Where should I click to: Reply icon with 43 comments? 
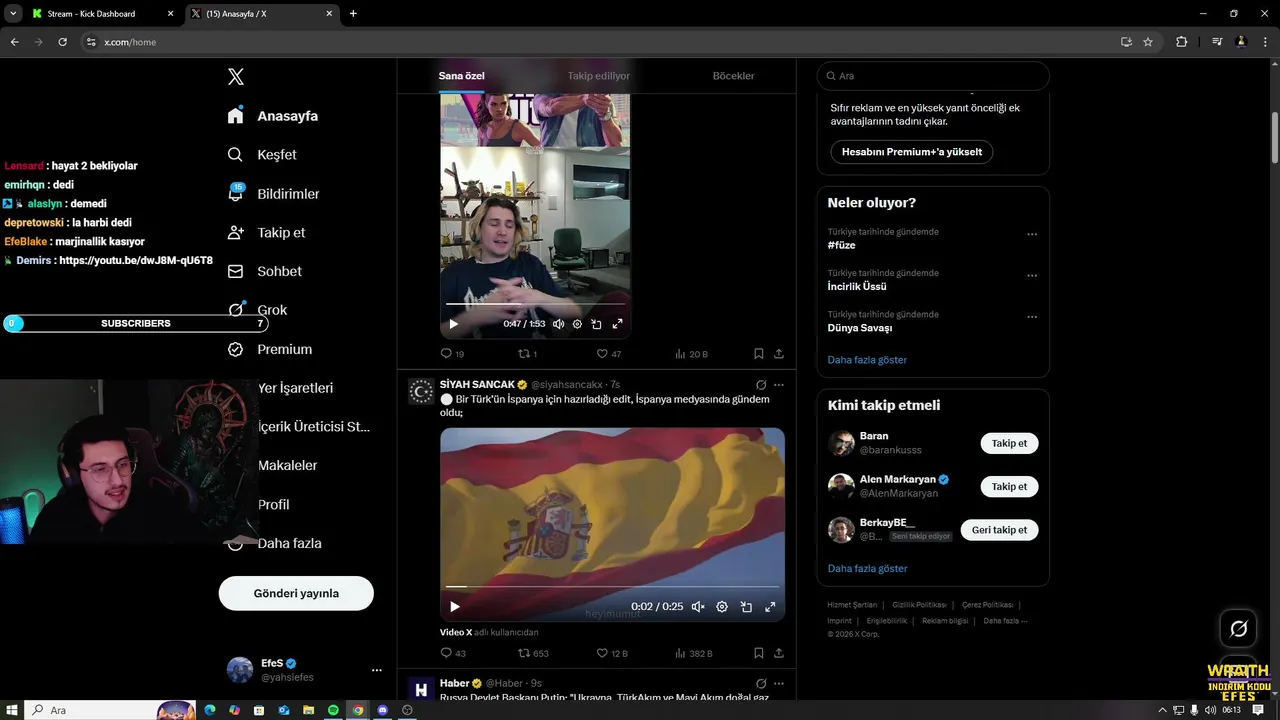(x=446, y=653)
